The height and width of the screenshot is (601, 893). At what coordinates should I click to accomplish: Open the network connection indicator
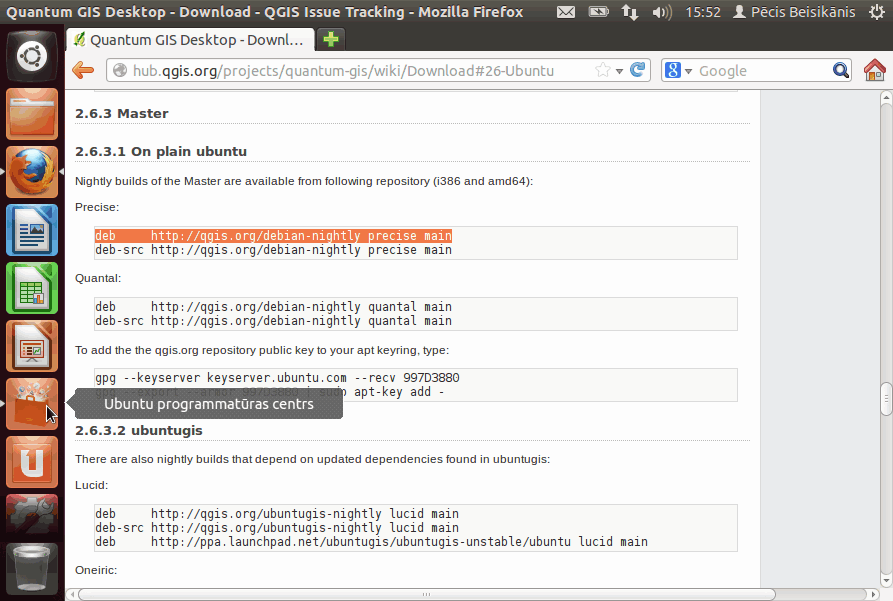point(629,12)
